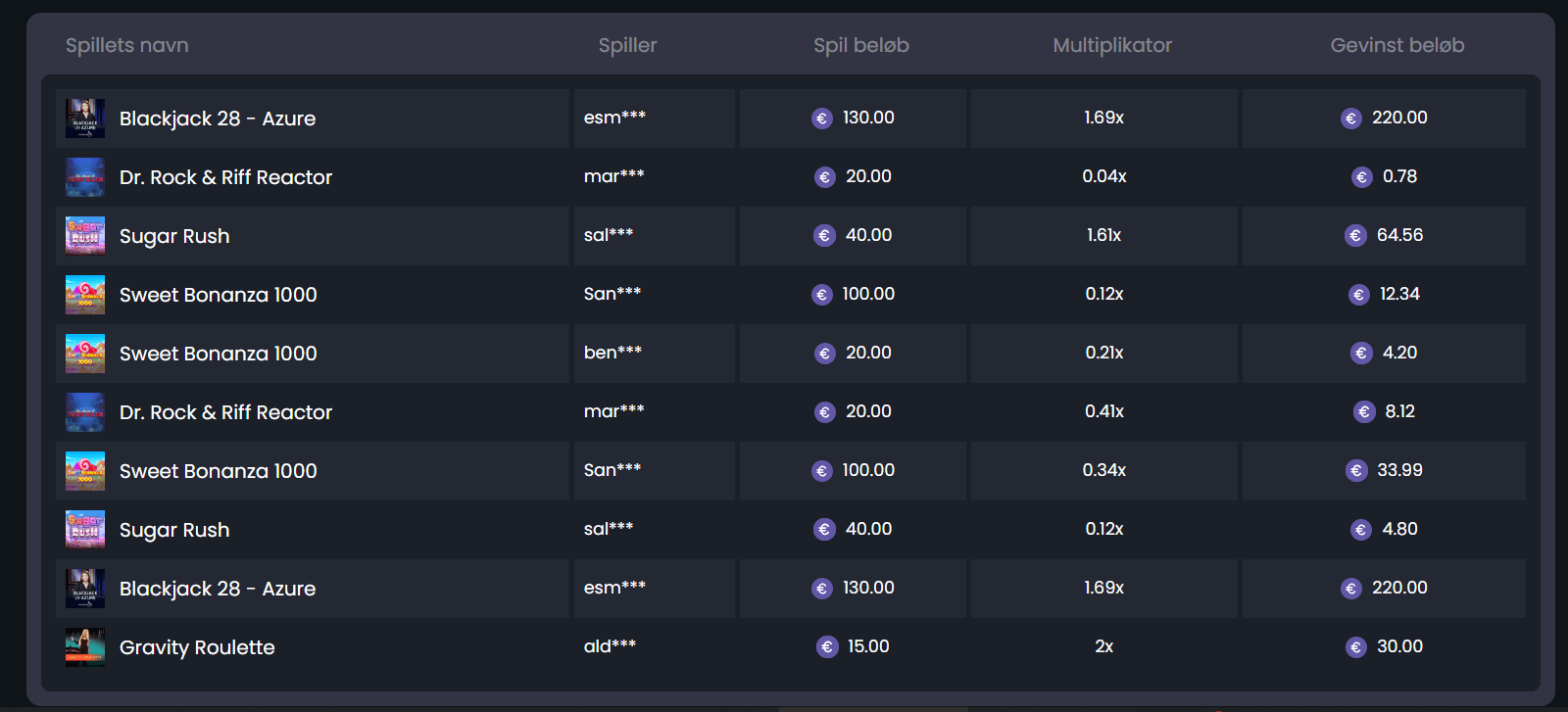The width and height of the screenshot is (1568, 712).
Task: Click the Multiplikator column header
Action: pyautogui.click(x=1112, y=45)
